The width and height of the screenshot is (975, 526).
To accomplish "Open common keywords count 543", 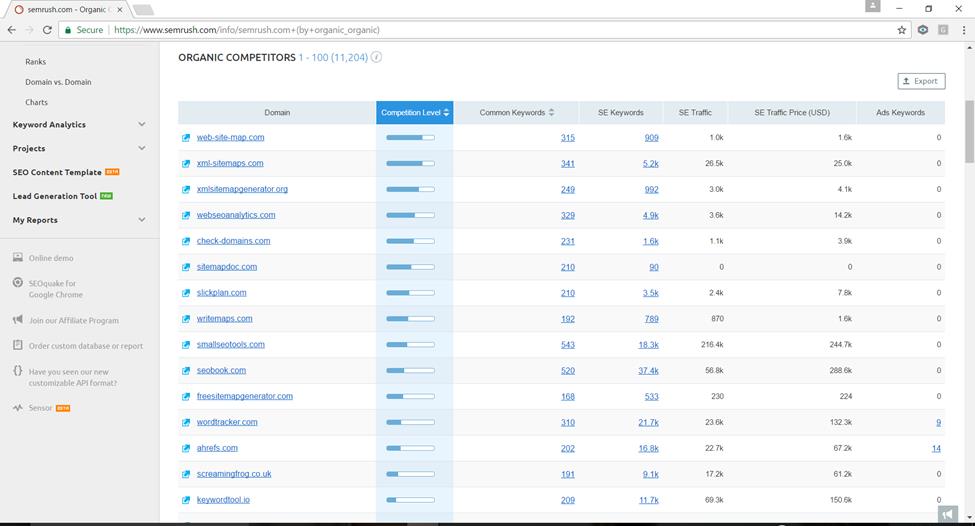I will pyautogui.click(x=568, y=345).
